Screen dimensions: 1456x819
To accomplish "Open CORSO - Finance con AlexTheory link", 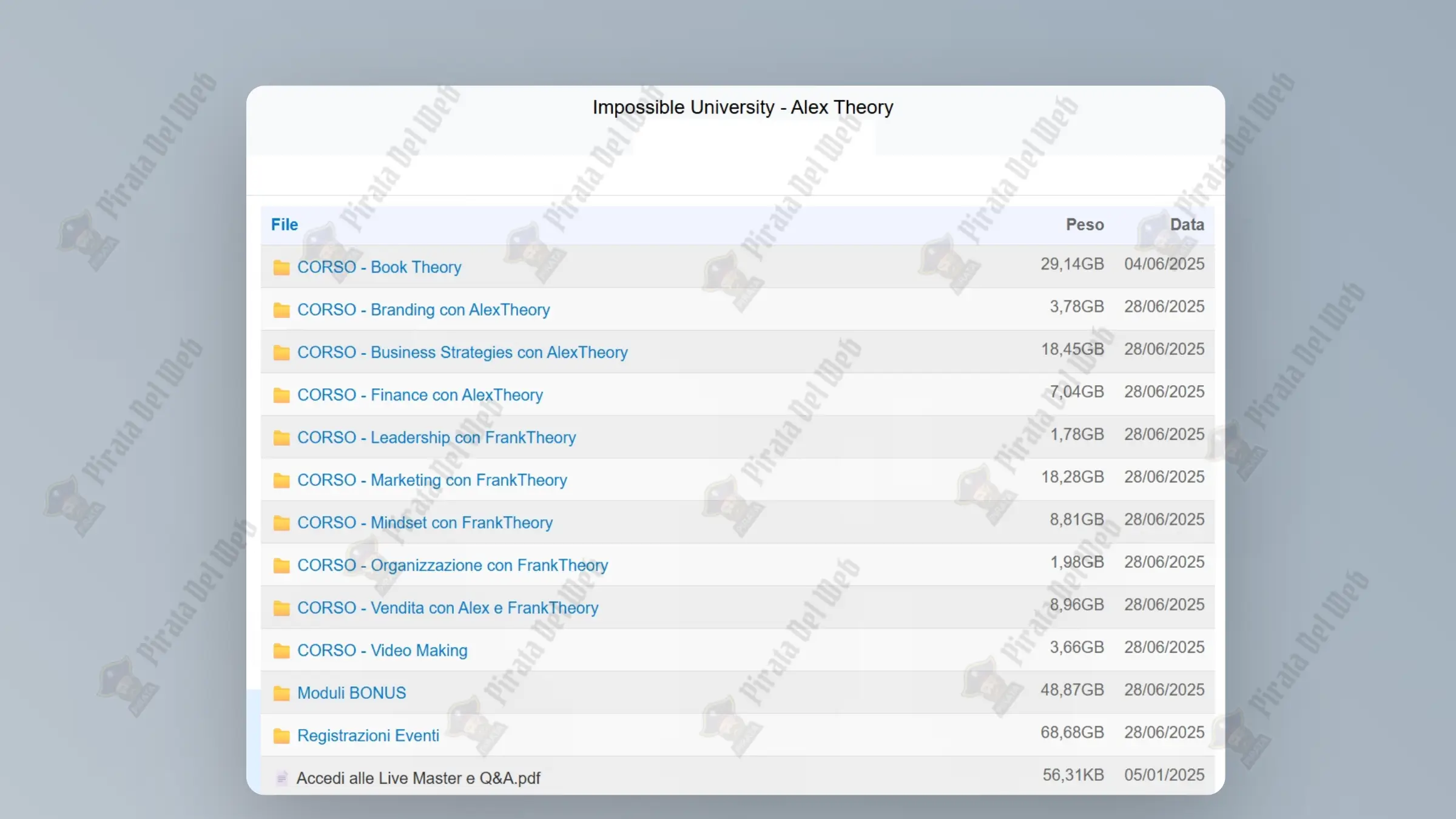I will click(x=420, y=394).
